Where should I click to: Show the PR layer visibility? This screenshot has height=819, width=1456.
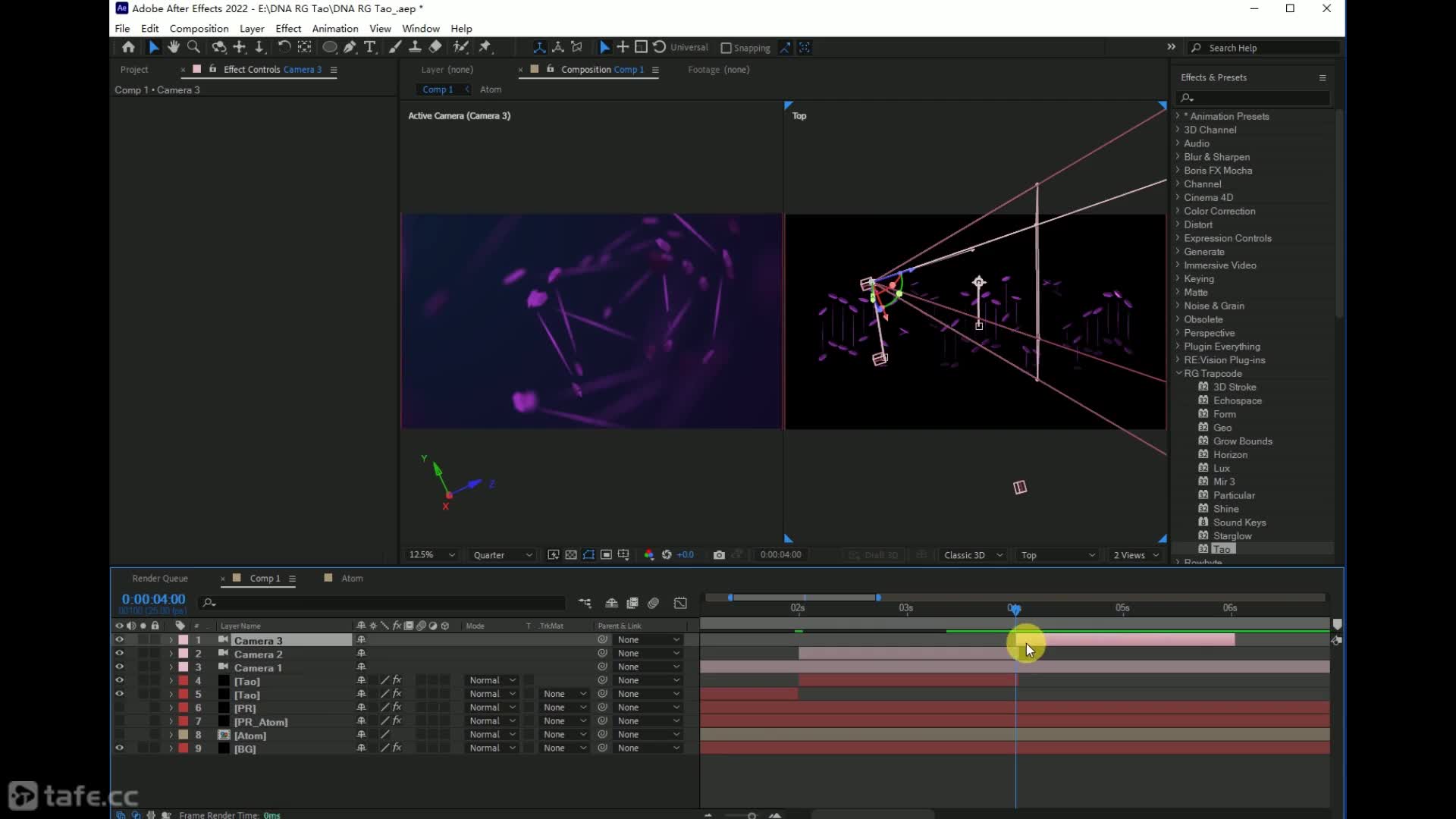(x=119, y=708)
